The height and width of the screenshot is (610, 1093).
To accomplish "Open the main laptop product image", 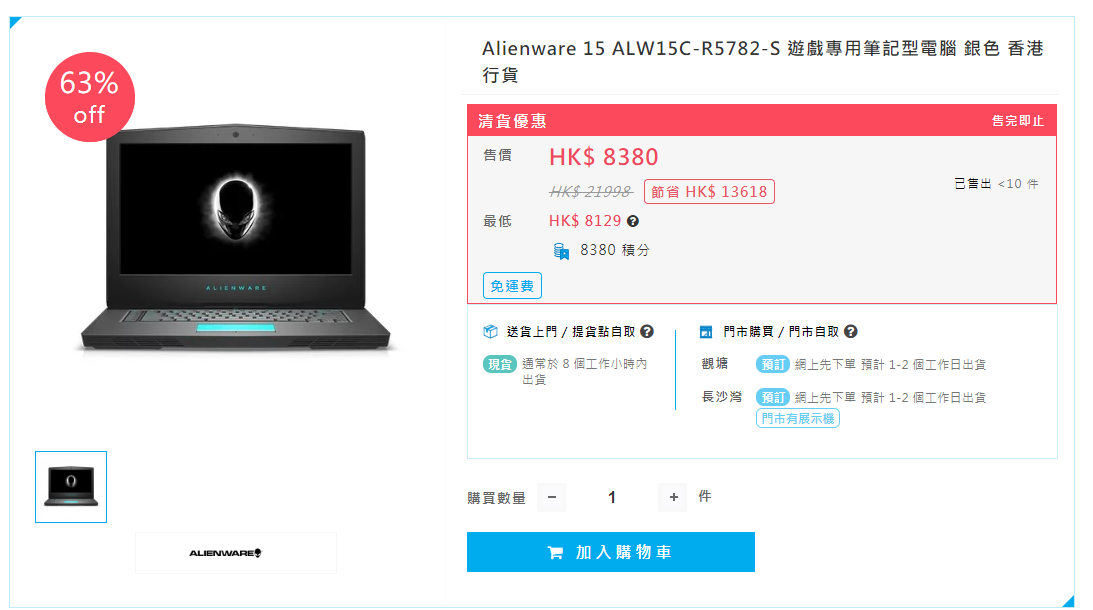I will click(x=236, y=239).
